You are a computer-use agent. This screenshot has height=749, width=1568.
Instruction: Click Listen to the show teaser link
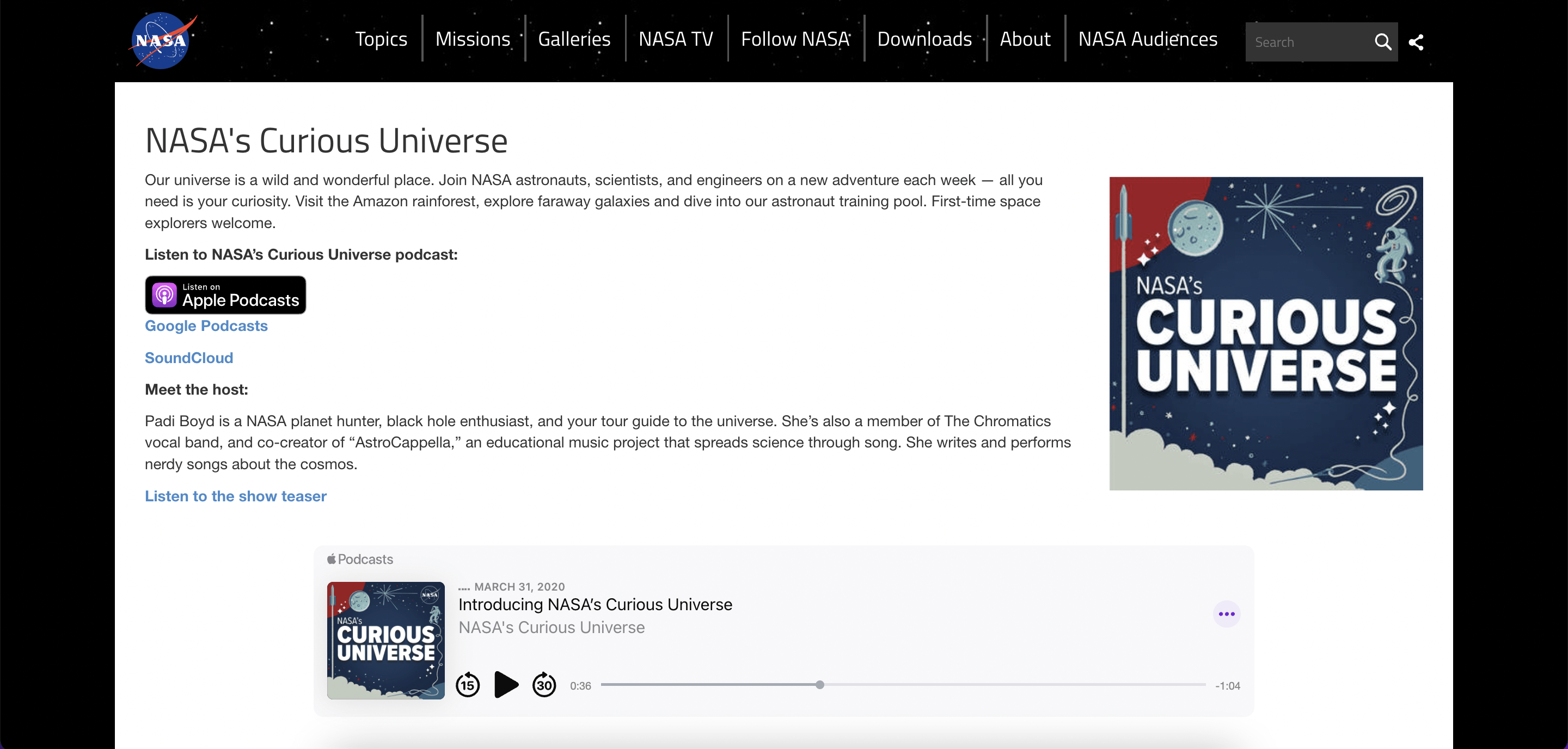[x=236, y=496]
